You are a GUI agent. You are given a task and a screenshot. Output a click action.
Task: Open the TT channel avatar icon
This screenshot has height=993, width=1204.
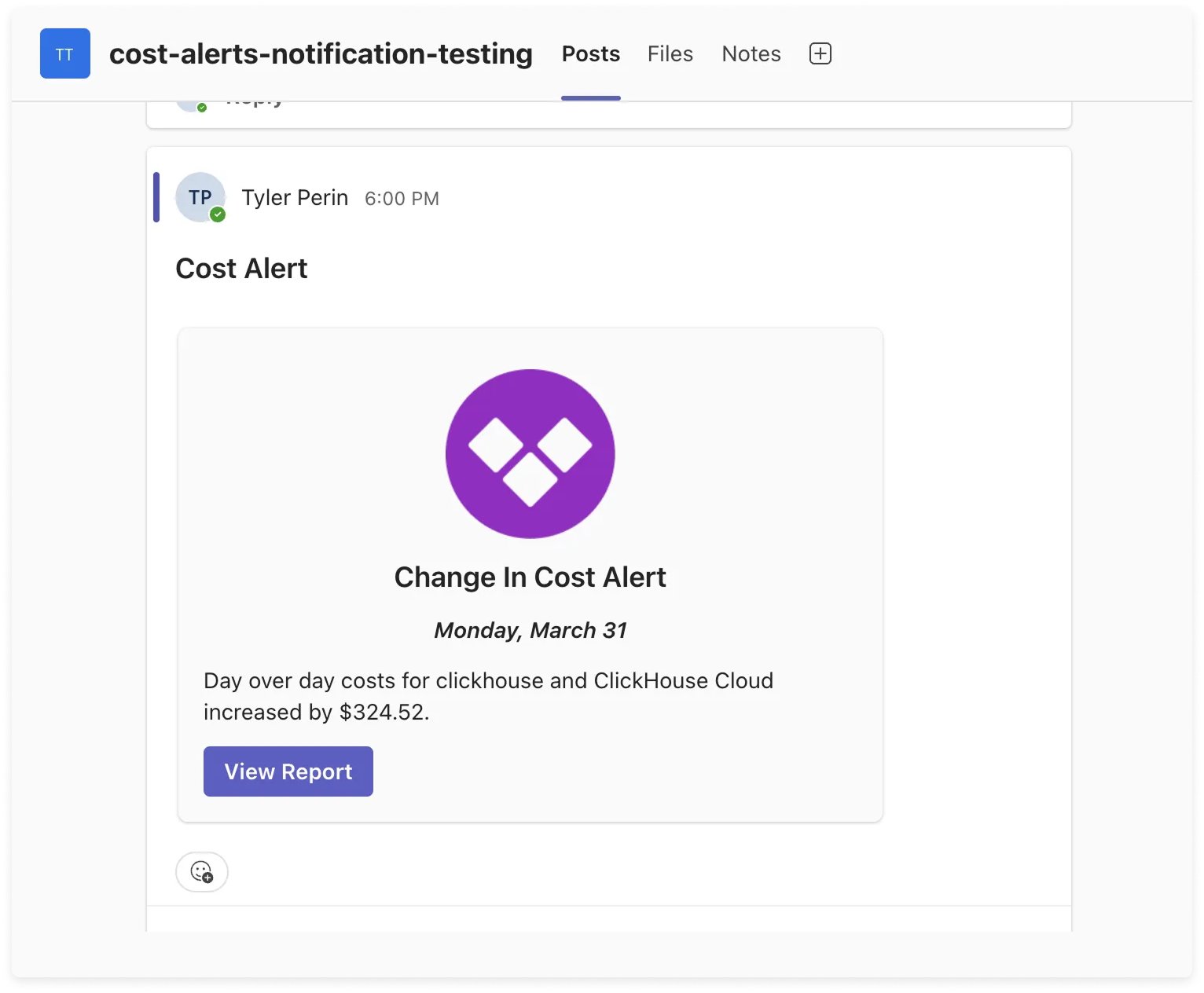65,53
